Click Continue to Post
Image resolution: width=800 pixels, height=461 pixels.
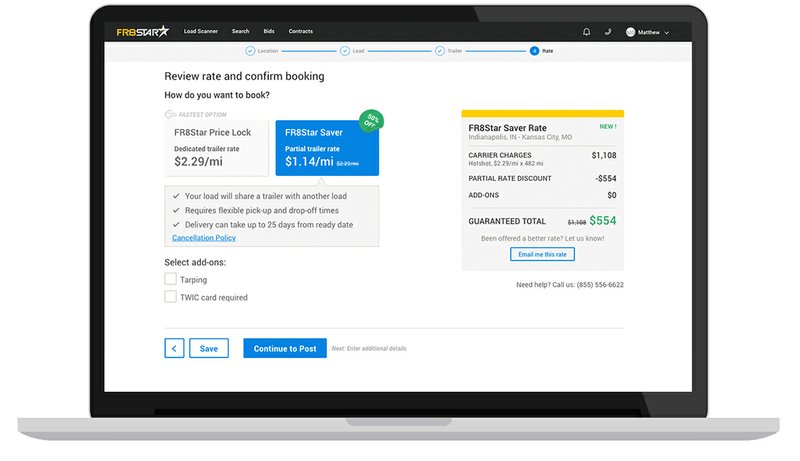pyautogui.click(x=285, y=348)
